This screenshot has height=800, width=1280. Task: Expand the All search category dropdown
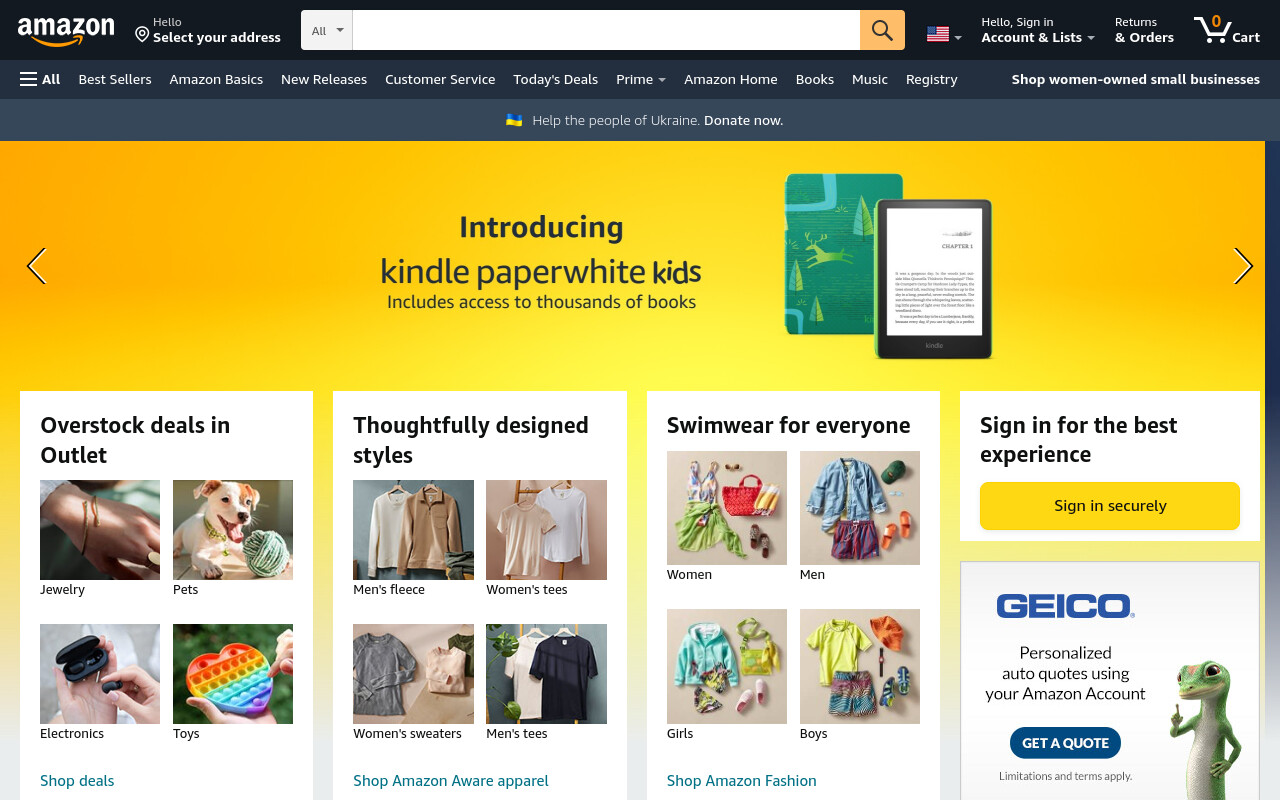tap(327, 30)
